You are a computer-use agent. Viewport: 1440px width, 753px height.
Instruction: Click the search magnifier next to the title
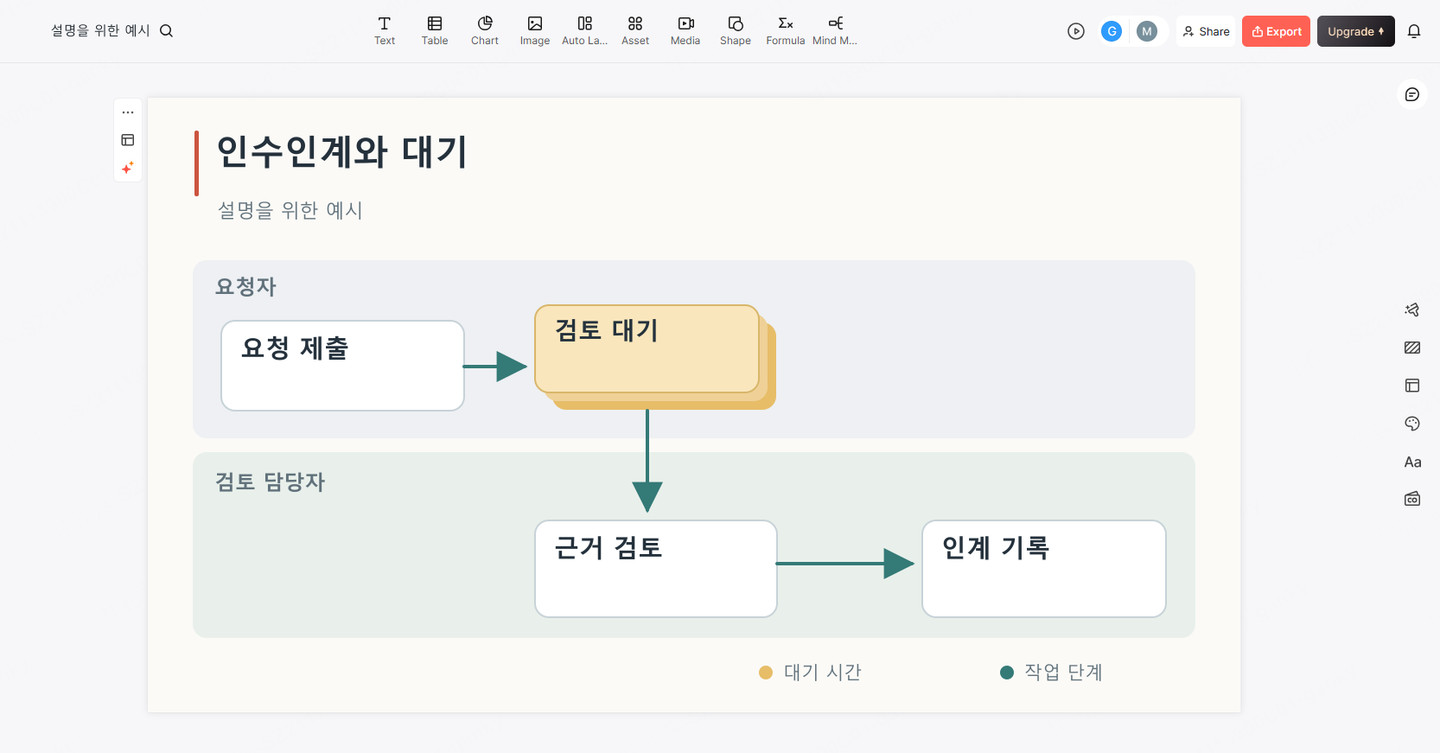tap(167, 31)
